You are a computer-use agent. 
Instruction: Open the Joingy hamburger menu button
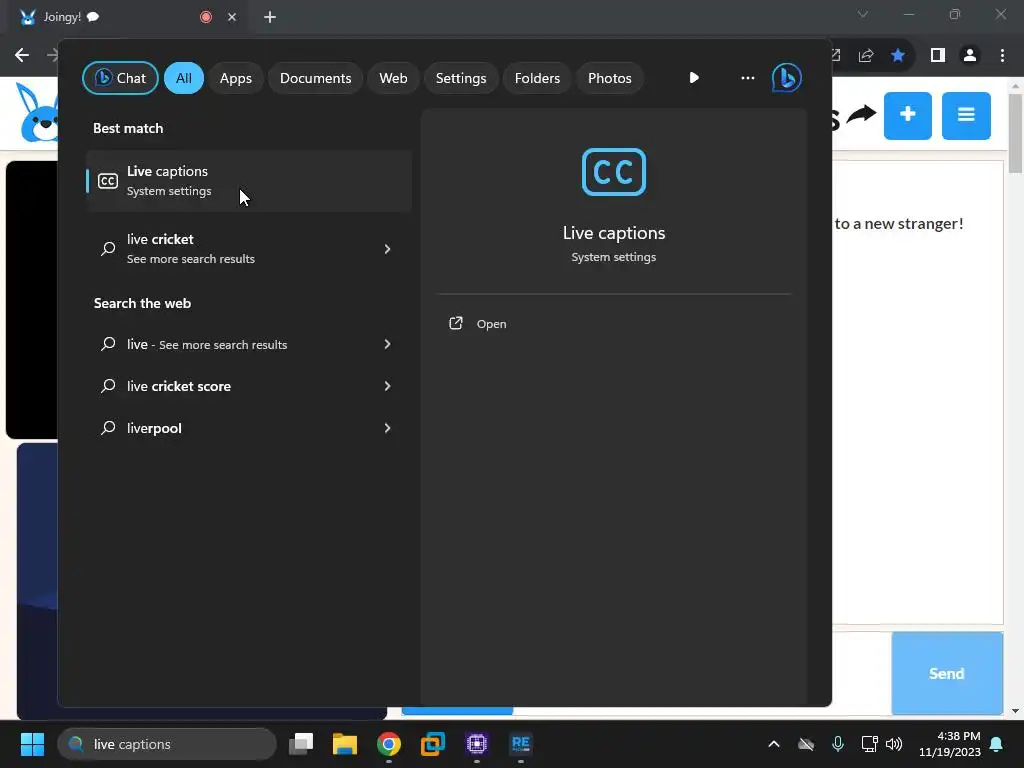tap(966, 116)
